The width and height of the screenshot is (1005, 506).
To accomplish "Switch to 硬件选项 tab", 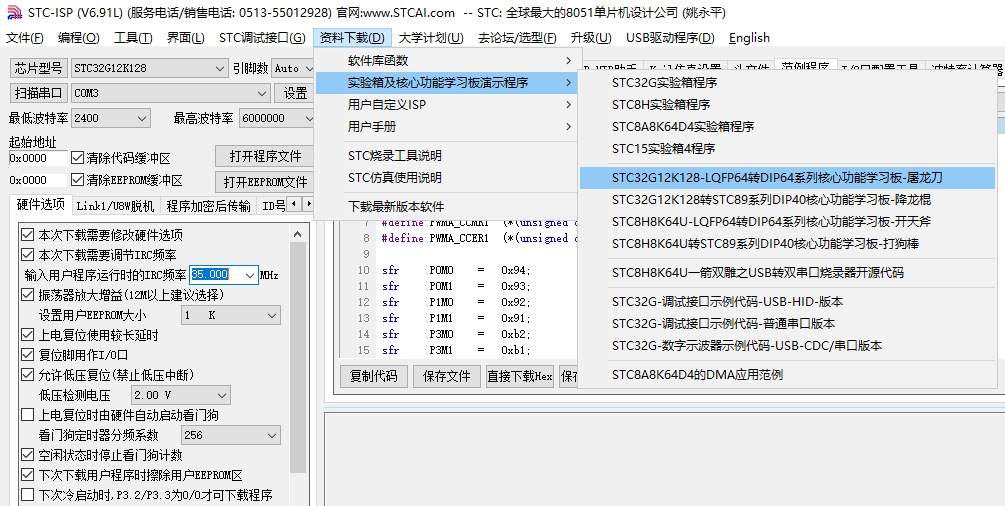I will coord(40,205).
